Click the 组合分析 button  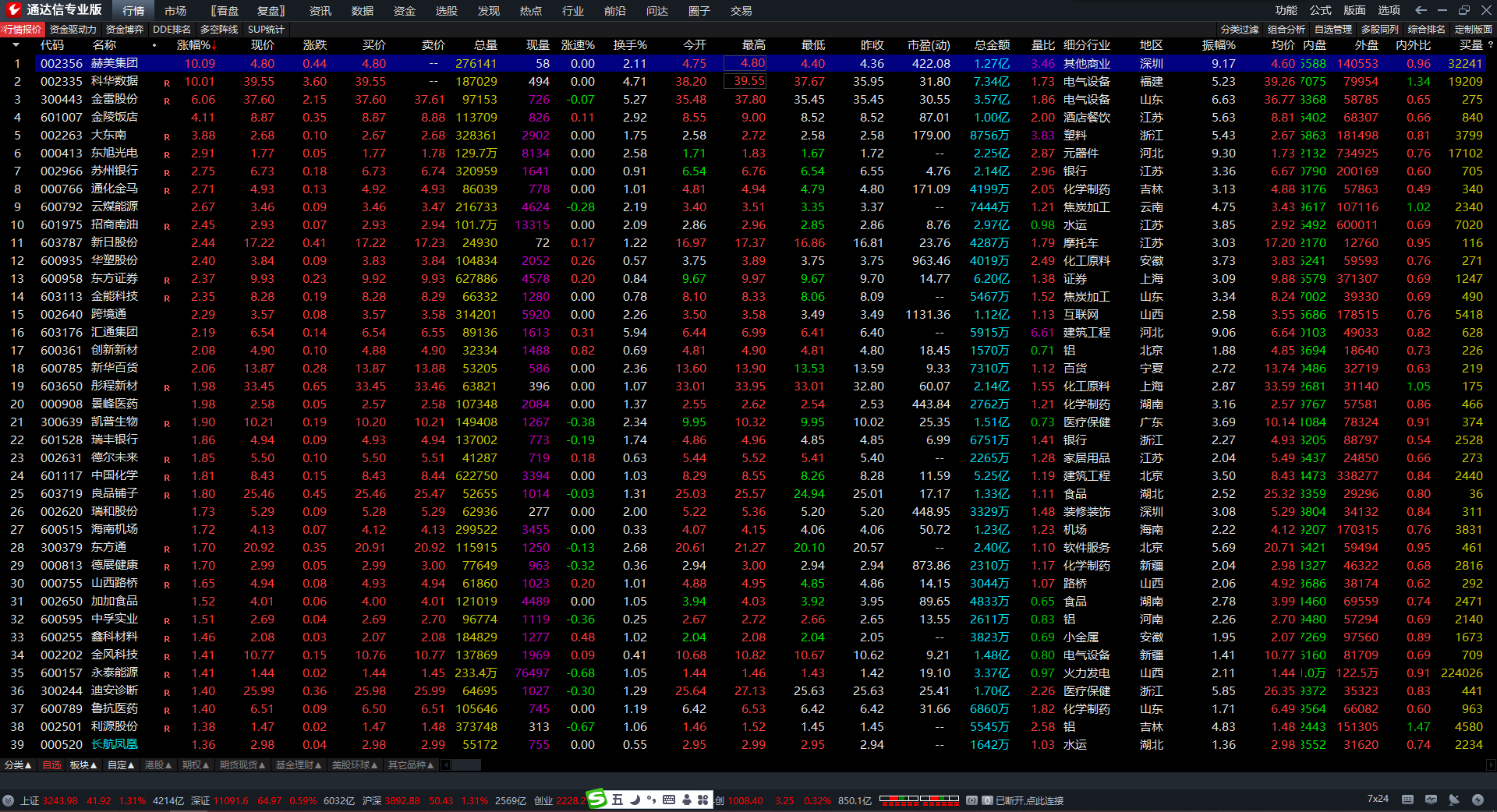1286,30
